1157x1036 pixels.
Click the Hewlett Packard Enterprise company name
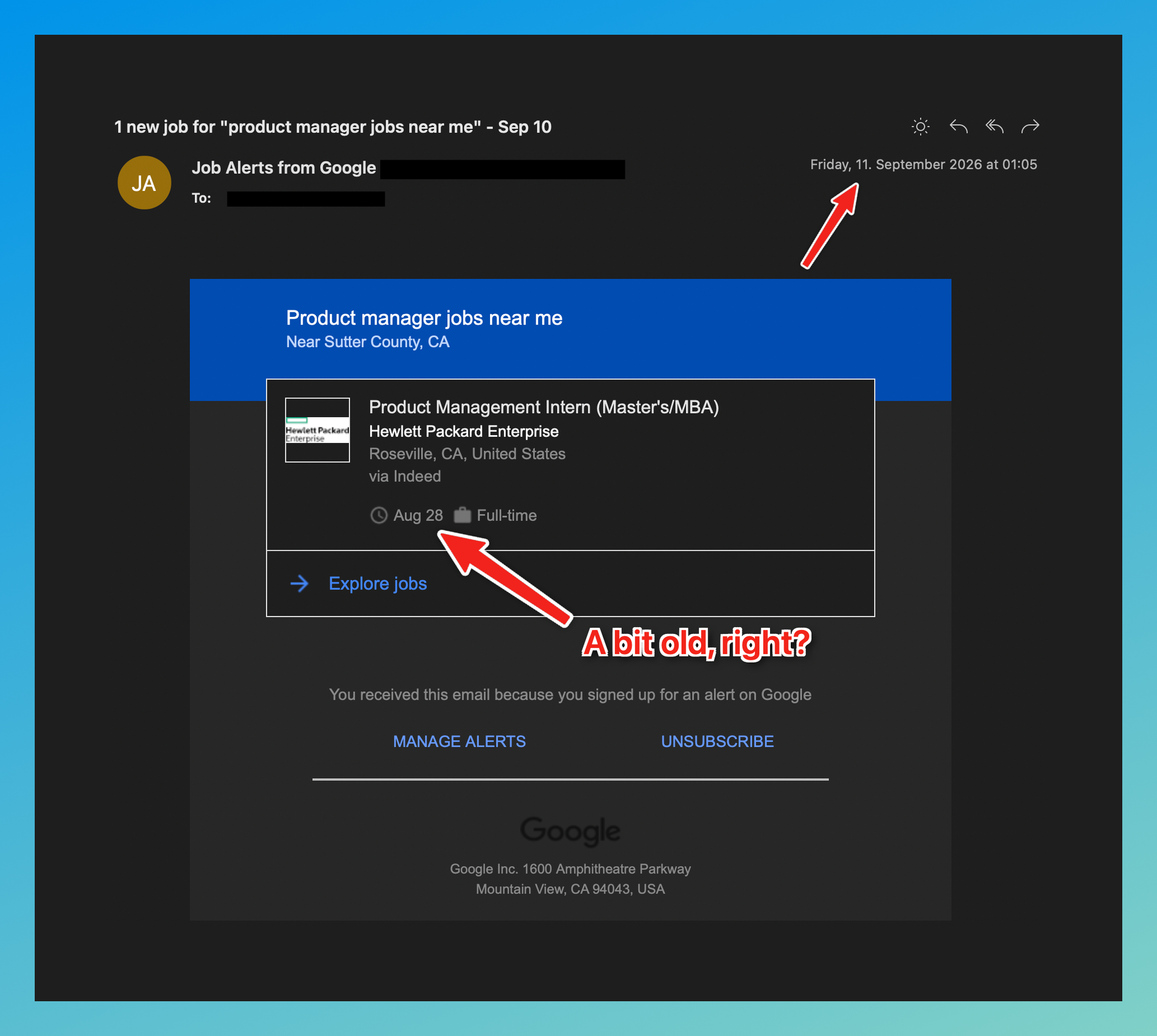(464, 432)
